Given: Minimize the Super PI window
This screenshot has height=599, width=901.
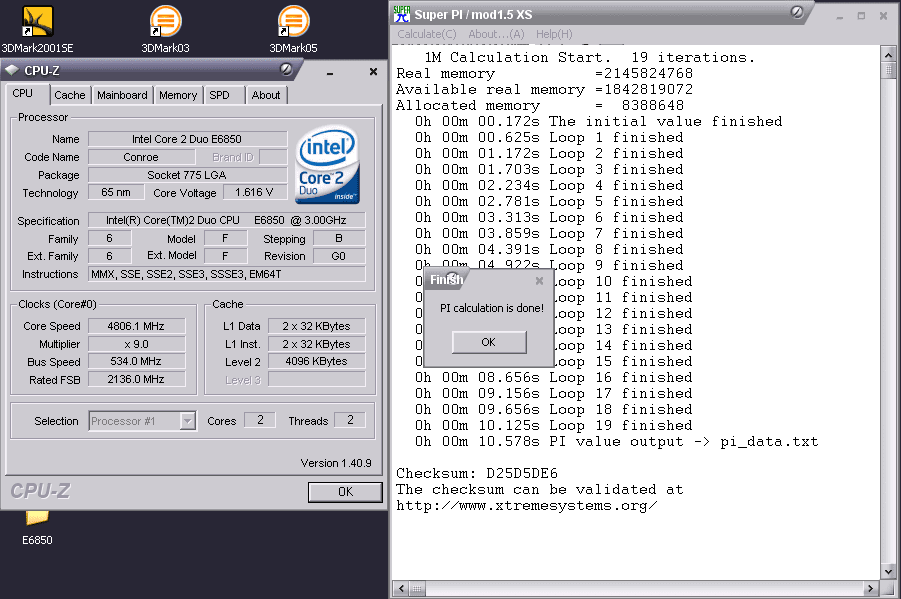Looking at the screenshot, I should click(x=840, y=16).
